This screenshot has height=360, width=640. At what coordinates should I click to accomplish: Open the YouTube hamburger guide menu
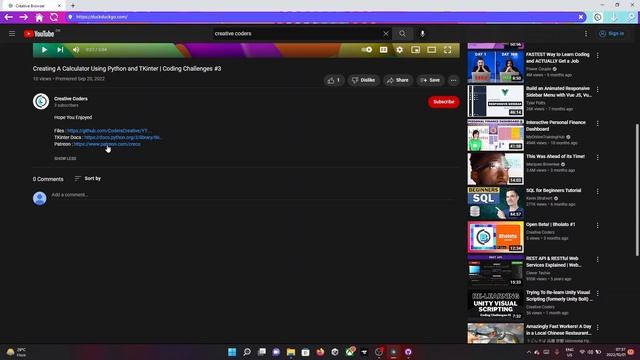pos(12,33)
